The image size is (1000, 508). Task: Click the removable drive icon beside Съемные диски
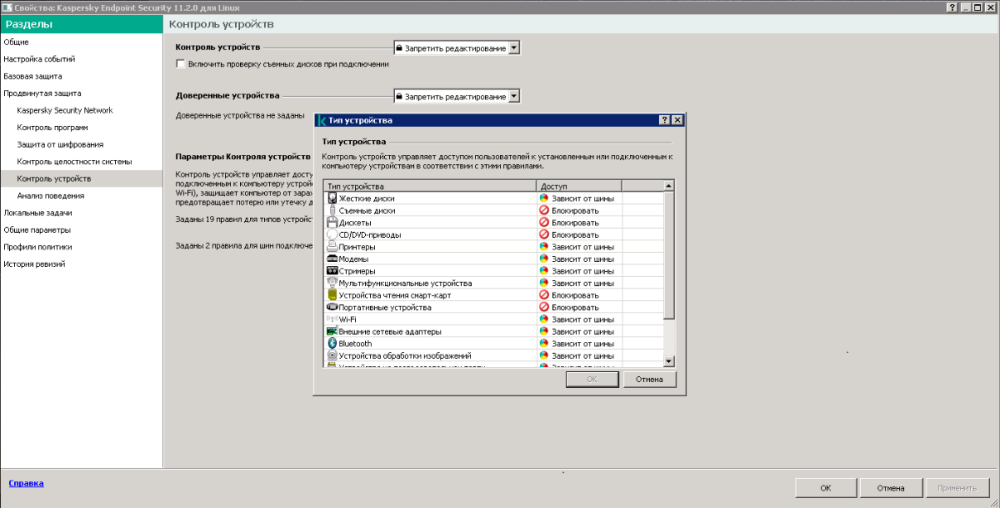pos(332,210)
